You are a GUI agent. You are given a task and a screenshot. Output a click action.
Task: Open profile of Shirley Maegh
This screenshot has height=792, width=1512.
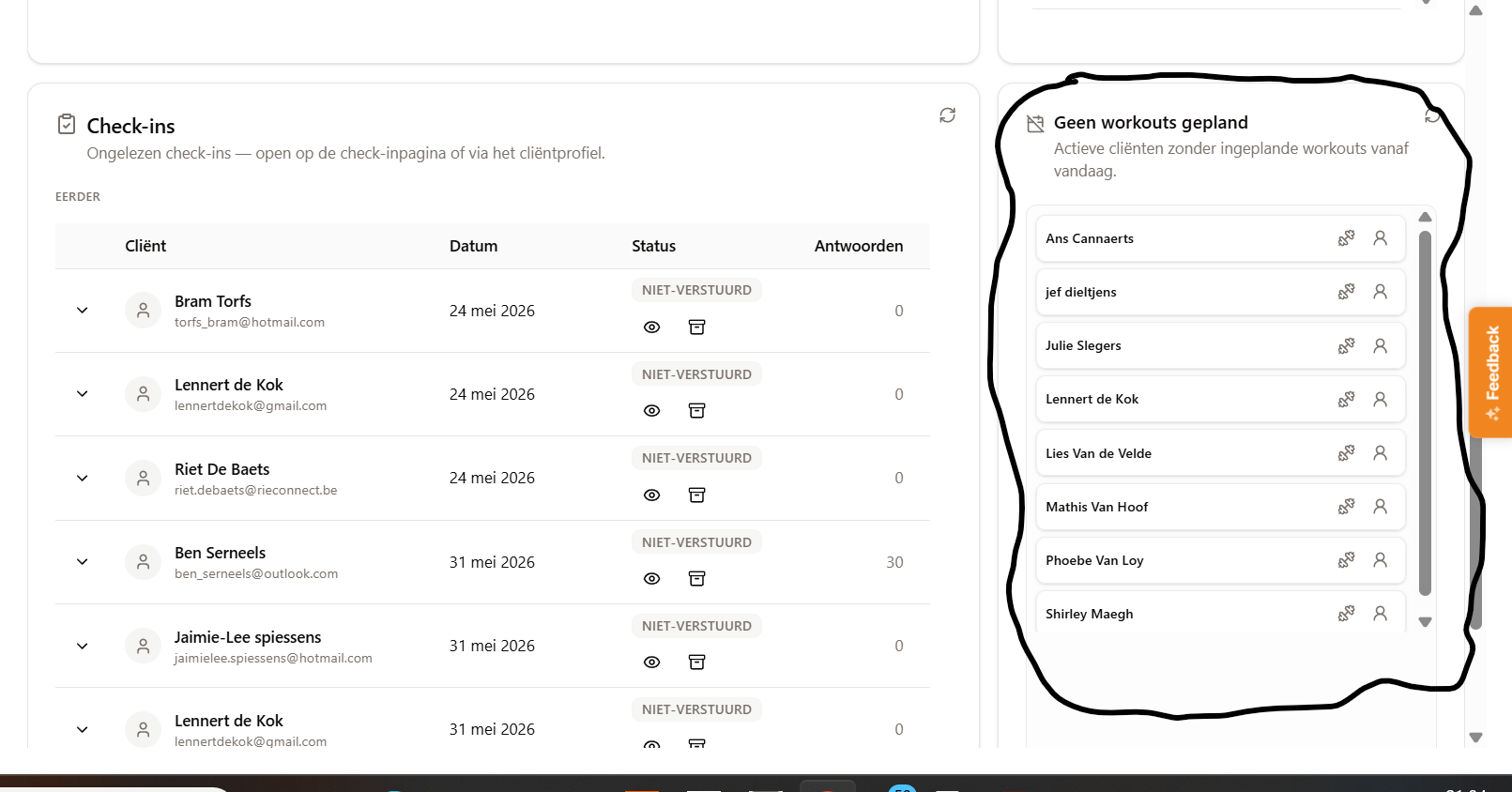(x=1380, y=614)
